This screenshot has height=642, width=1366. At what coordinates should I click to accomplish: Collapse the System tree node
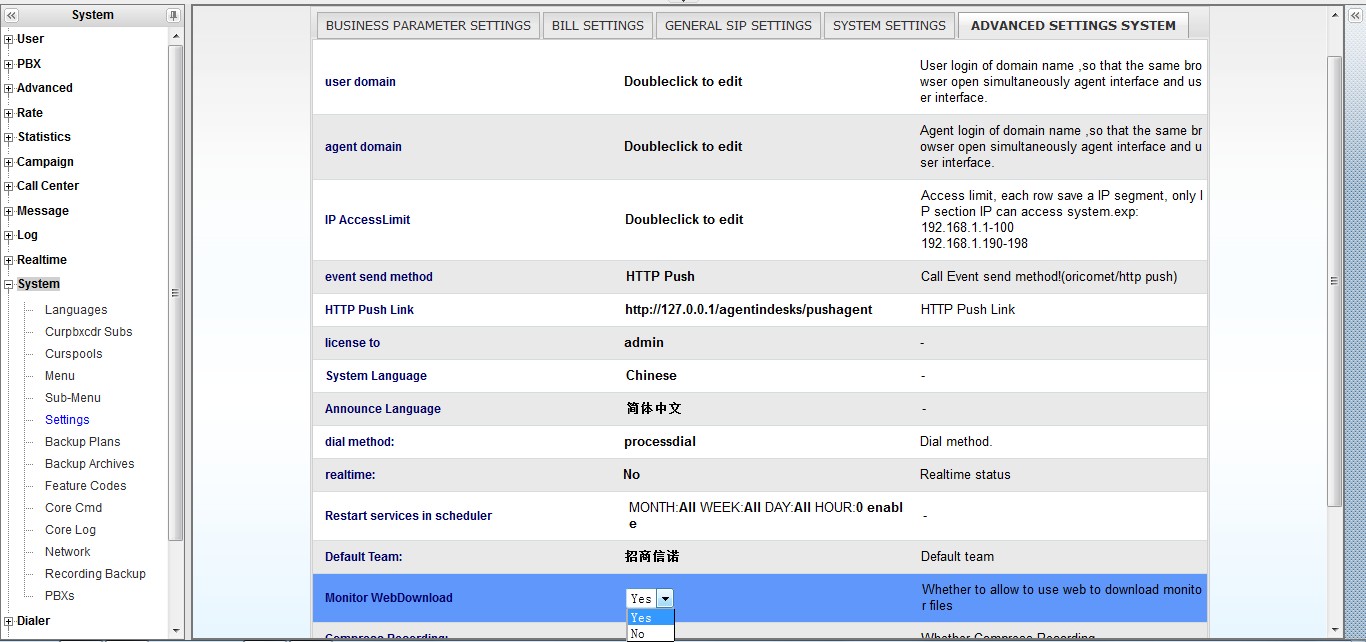(9, 285)
